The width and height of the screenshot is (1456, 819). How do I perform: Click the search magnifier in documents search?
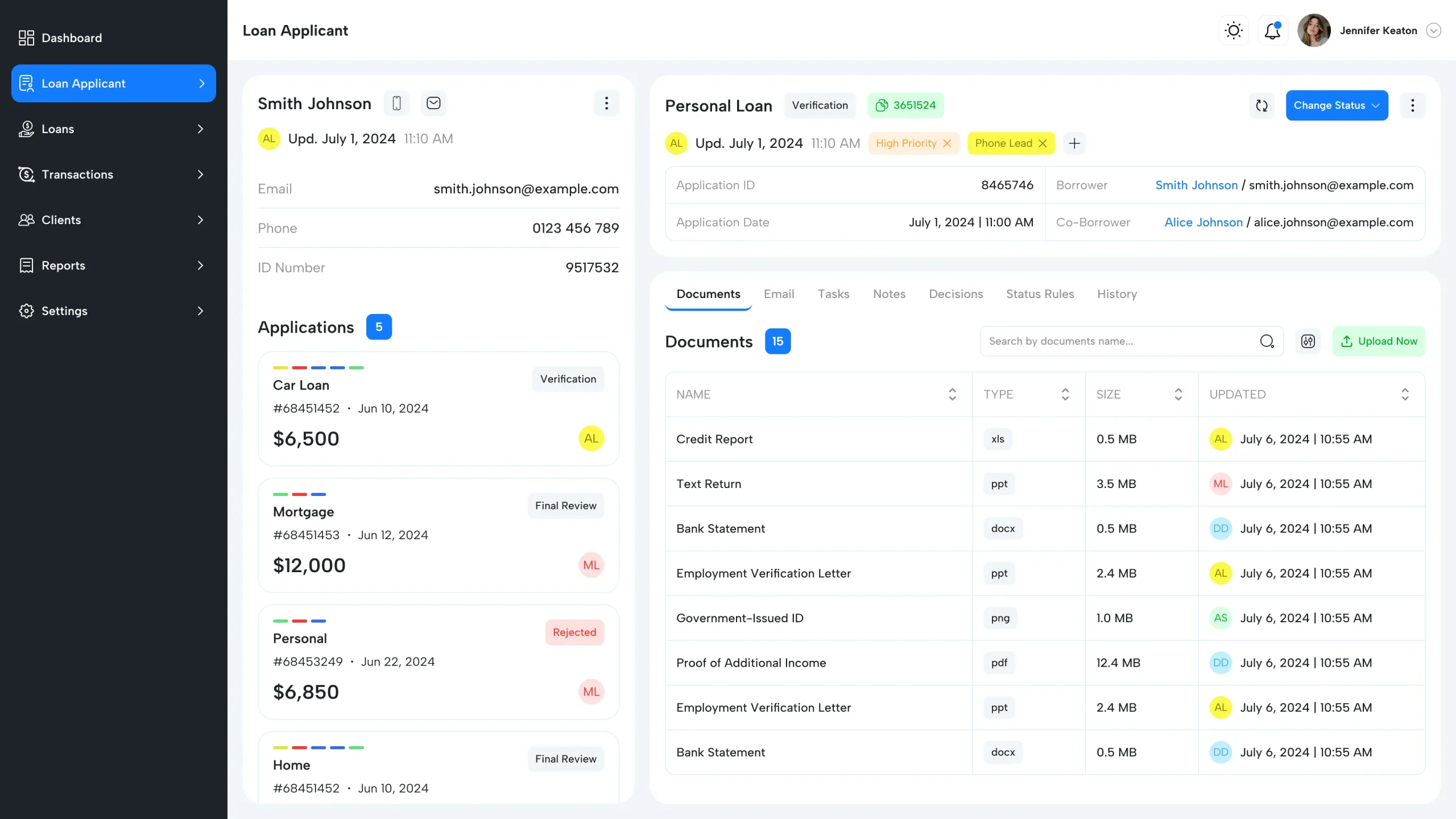(1267, 341)
